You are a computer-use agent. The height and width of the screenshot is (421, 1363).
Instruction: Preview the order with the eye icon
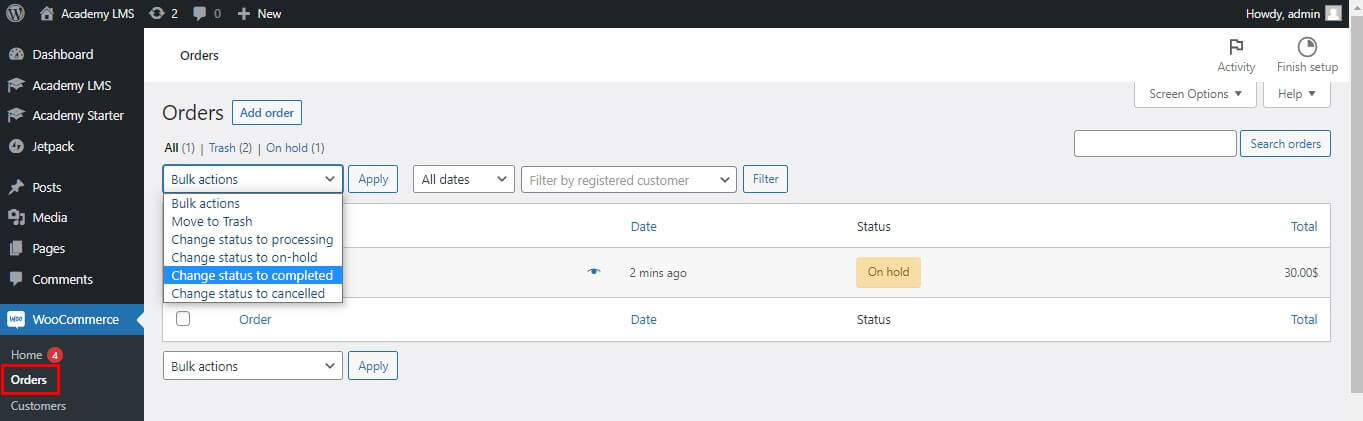point(594,272)
